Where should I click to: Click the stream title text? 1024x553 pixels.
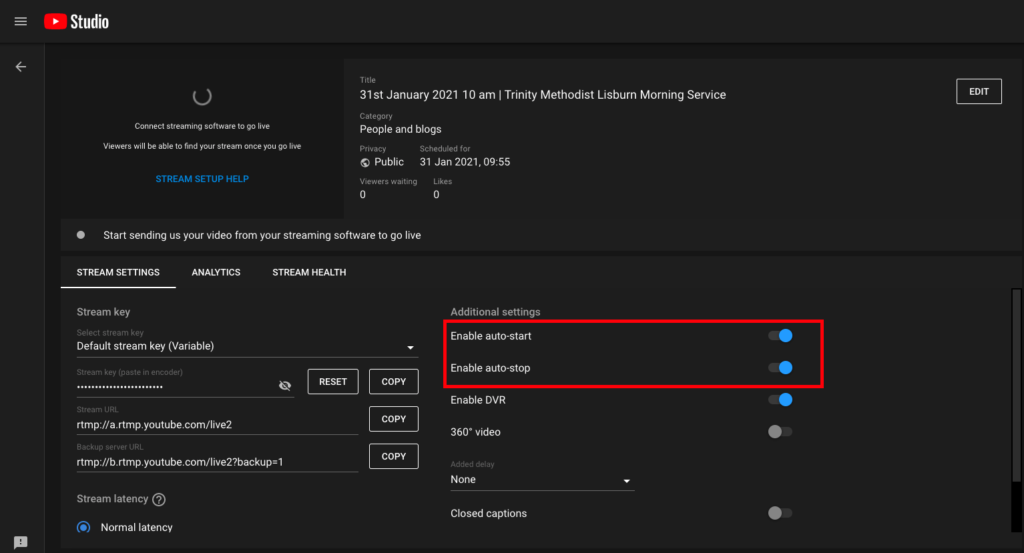(543, 95)
